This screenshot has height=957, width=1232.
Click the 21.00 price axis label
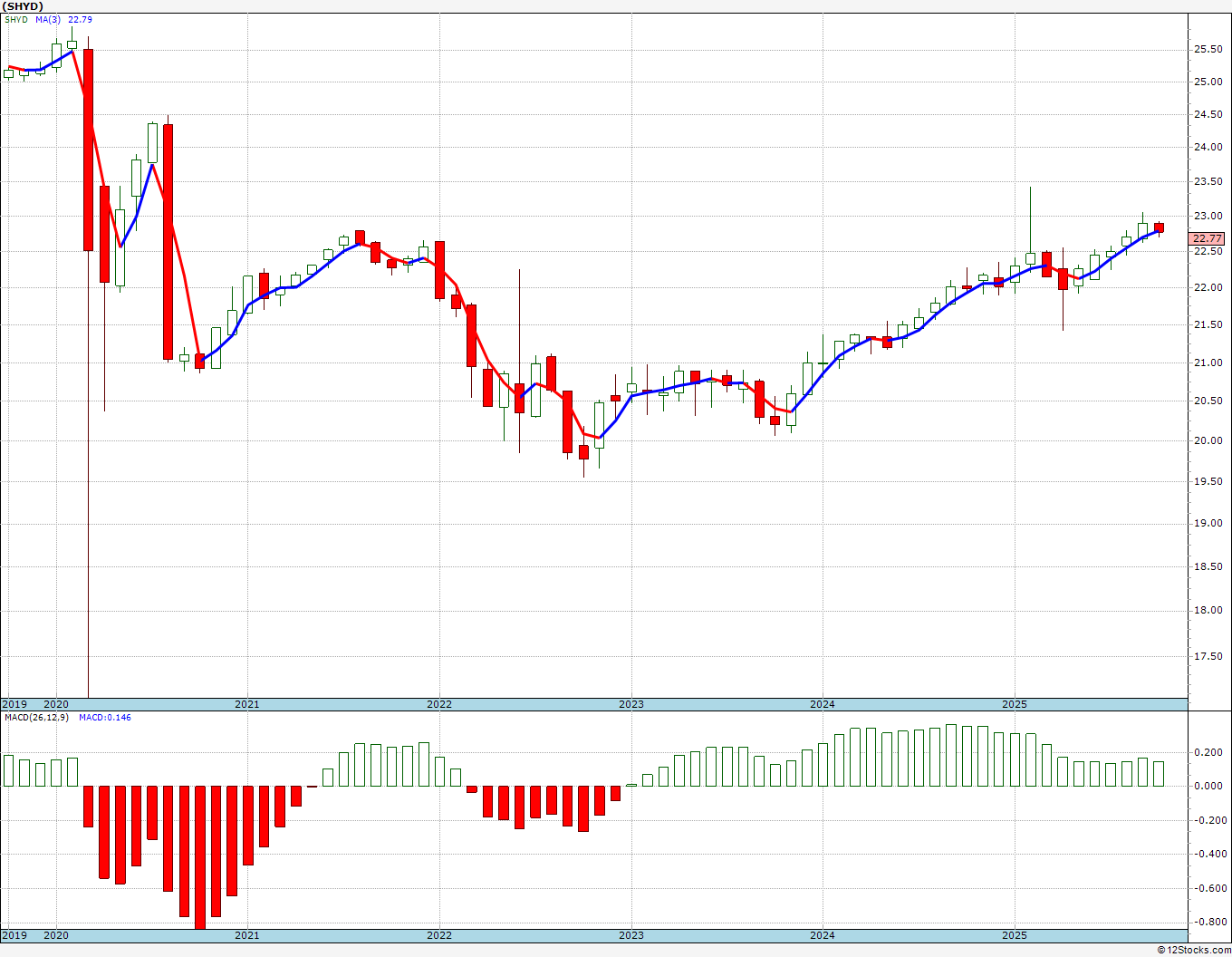pos(1208,362)
